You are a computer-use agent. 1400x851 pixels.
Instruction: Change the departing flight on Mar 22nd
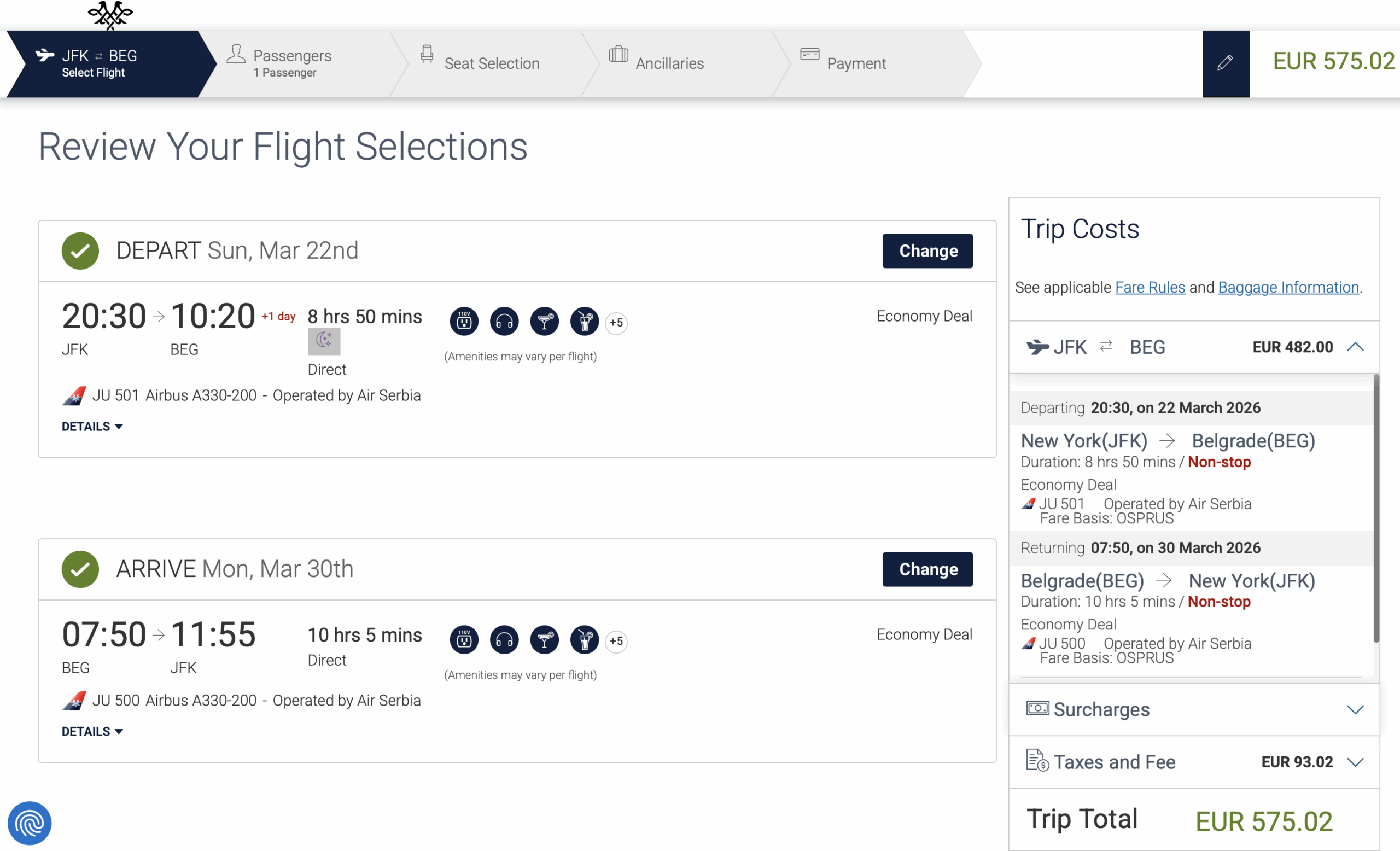(x=927, y=250)
